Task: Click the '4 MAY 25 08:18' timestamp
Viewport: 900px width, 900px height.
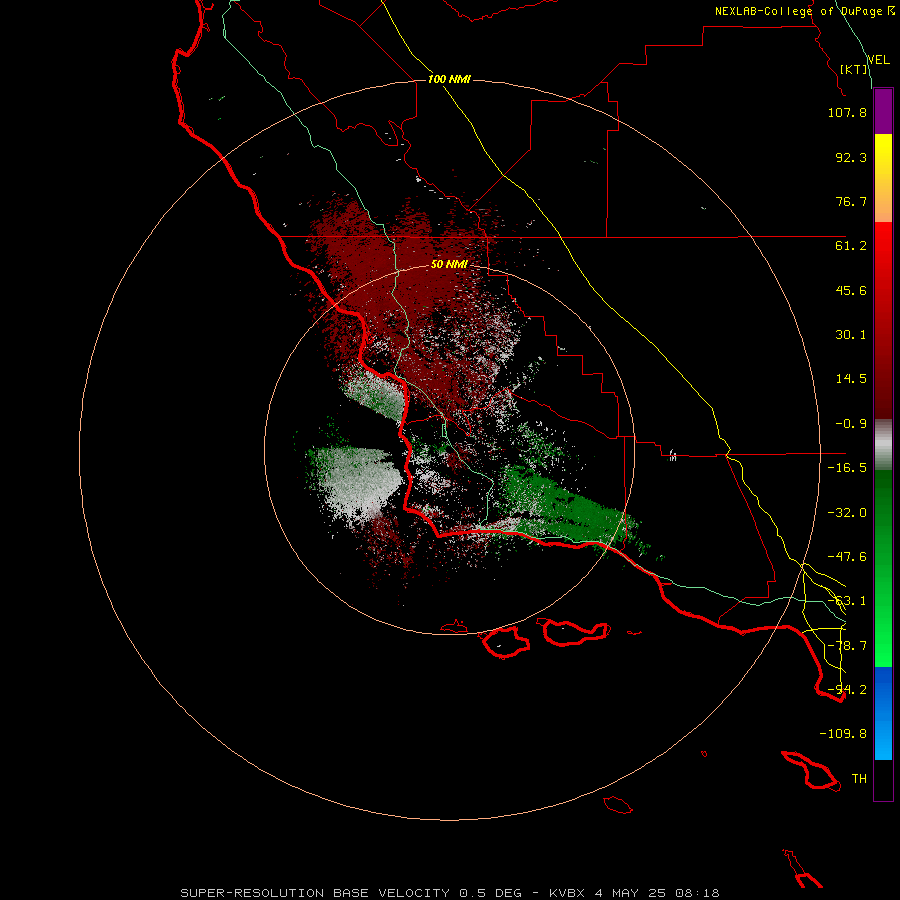Action: [657, 893]
